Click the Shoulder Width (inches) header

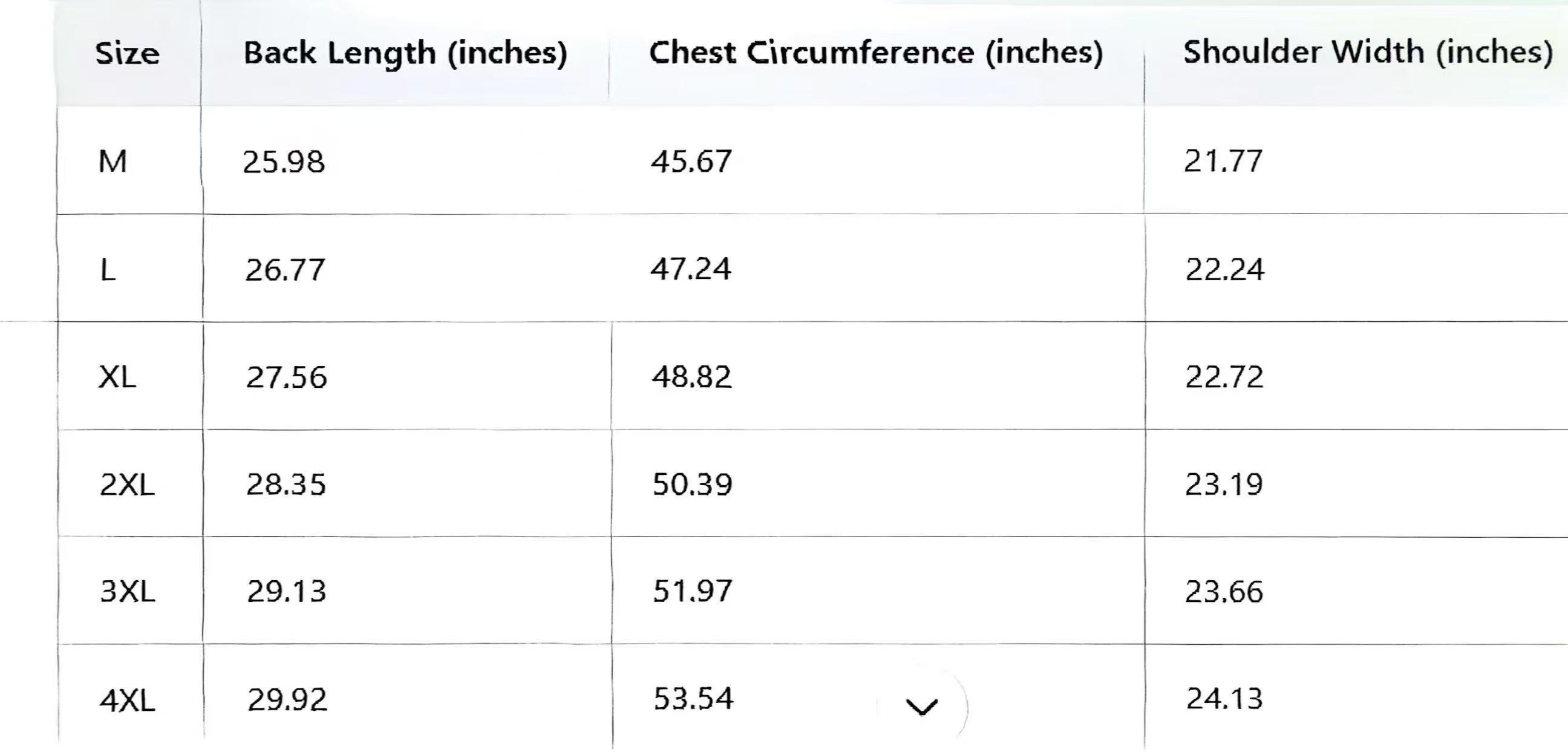point(1367,53)
